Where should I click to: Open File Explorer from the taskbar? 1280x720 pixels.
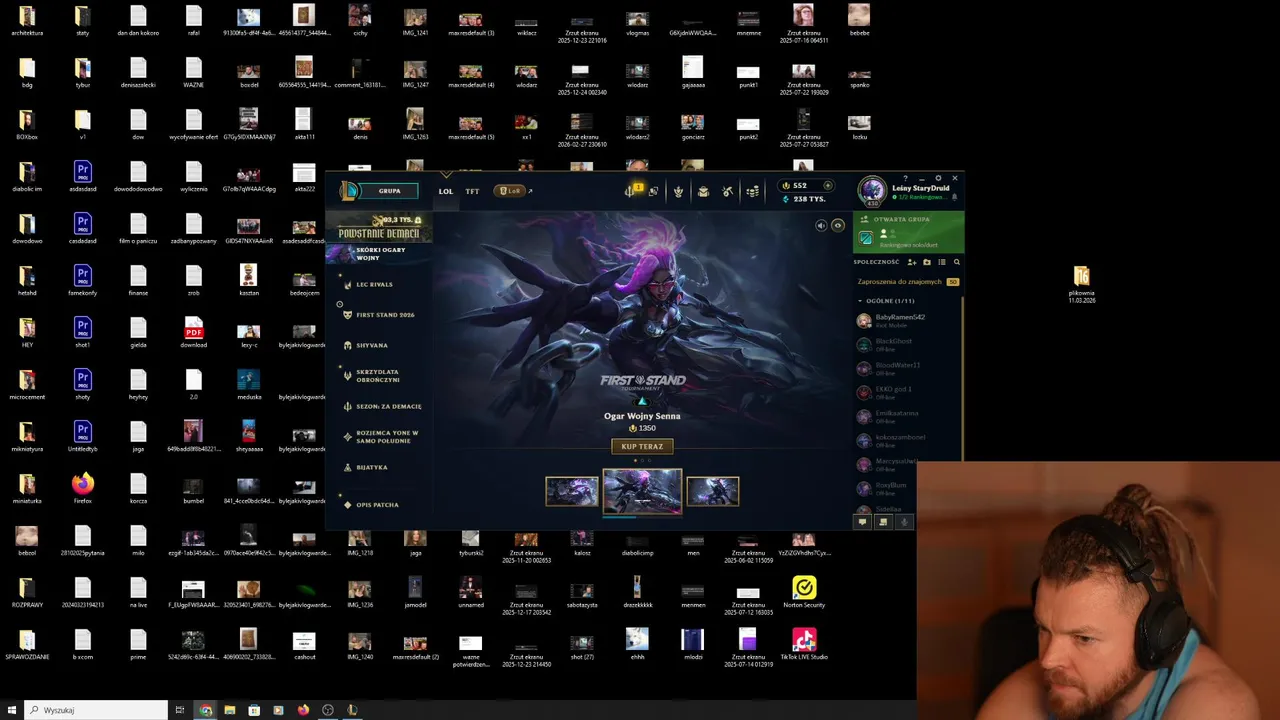[230, 710]
